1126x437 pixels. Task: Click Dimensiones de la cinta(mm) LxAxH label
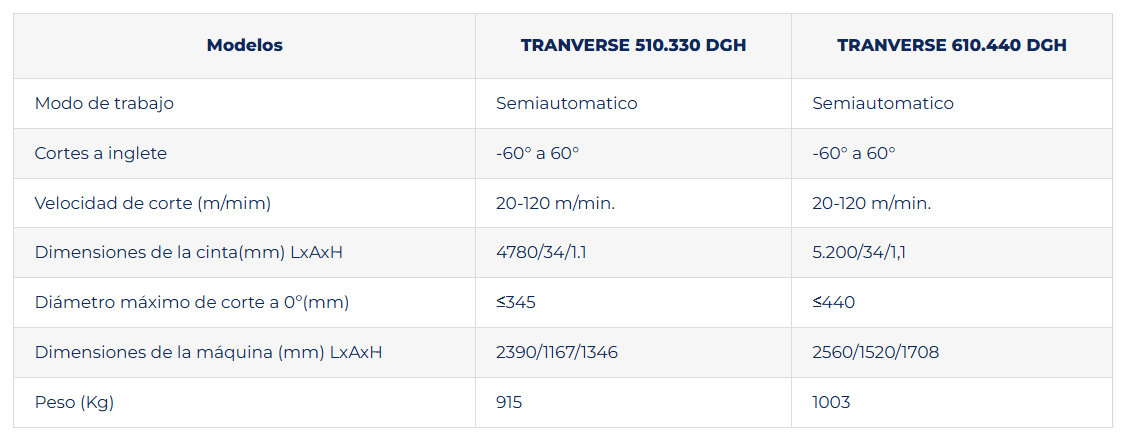pos(189,253)
